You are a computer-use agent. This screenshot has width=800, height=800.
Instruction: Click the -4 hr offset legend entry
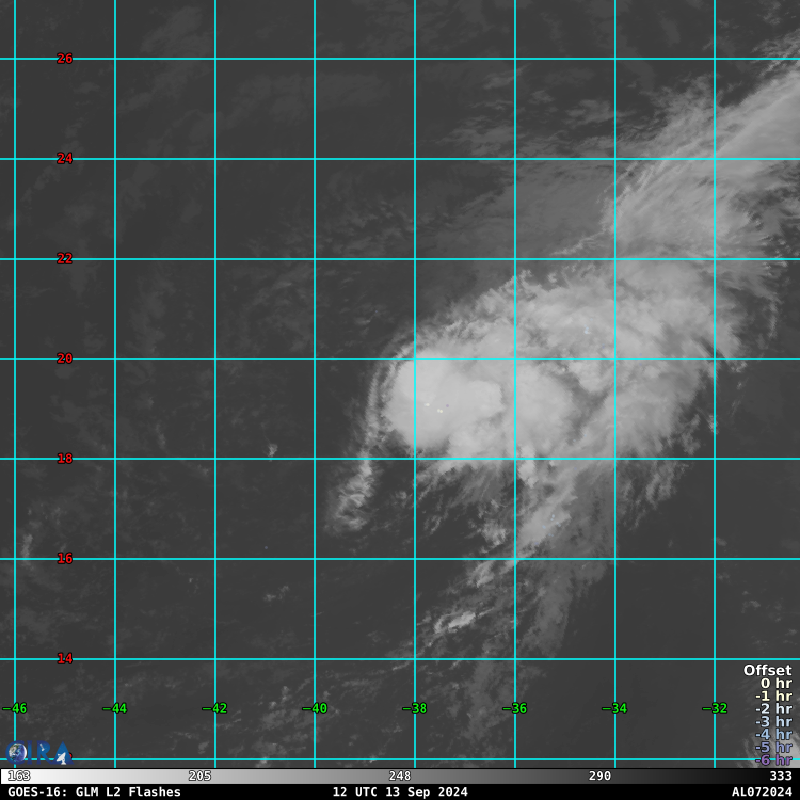coord(773,735)
